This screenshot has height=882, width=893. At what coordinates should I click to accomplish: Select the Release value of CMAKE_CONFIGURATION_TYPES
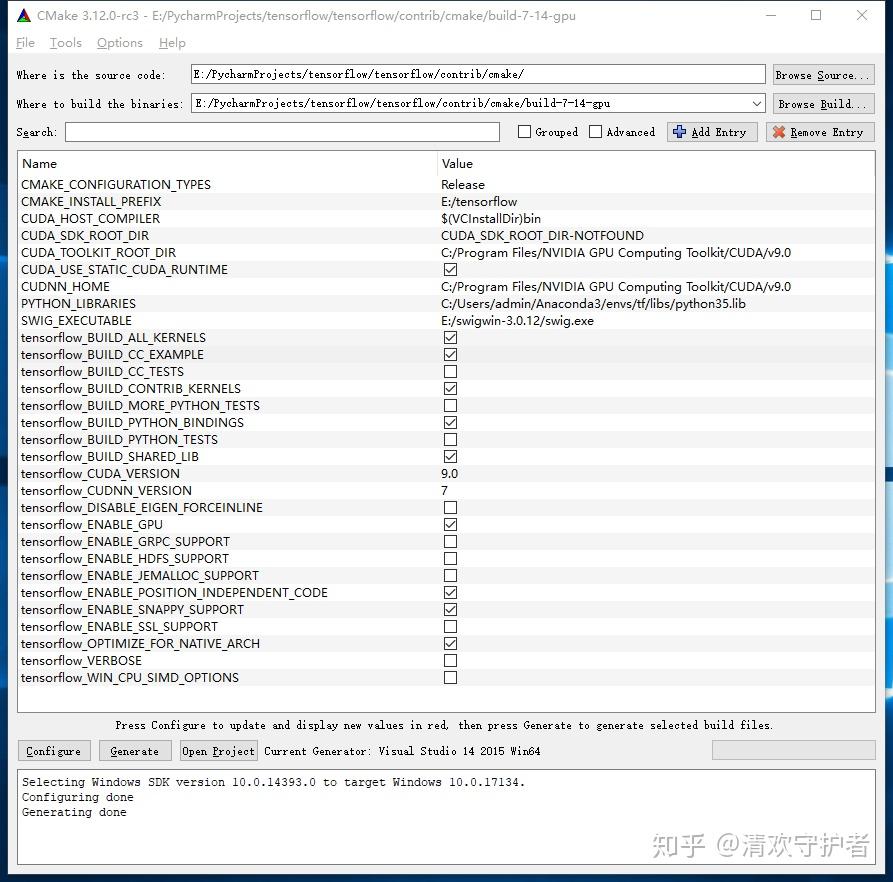(x=463, y=184)
